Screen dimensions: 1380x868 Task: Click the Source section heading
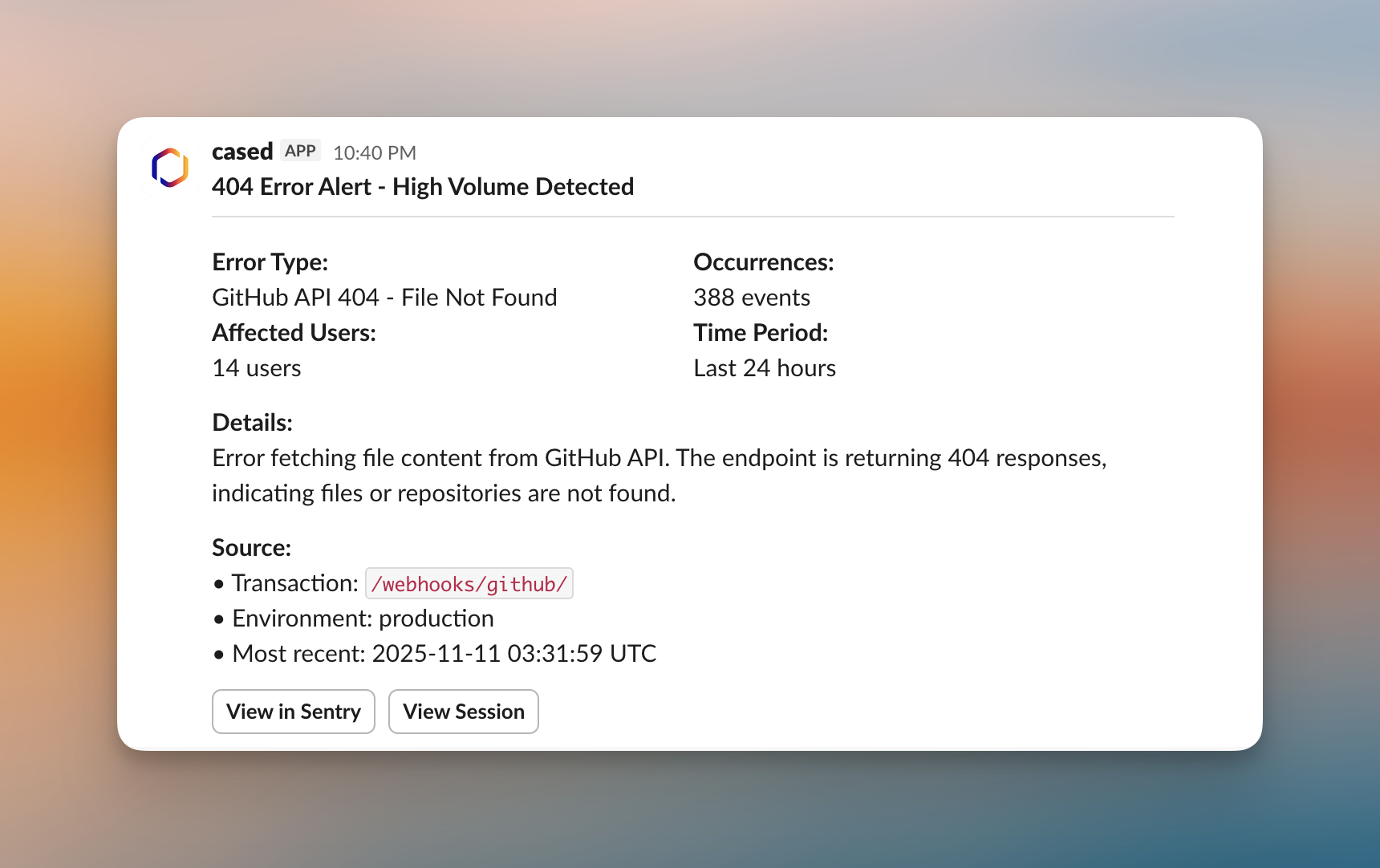pyautogui.click(x=250, y=548)
